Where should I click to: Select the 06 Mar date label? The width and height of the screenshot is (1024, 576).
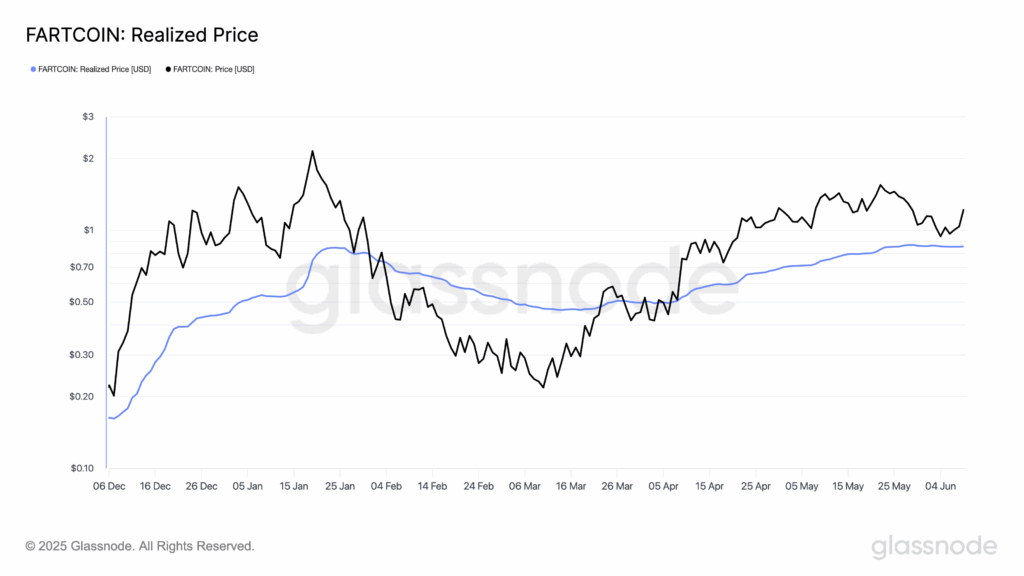click(x=524, y=486)
